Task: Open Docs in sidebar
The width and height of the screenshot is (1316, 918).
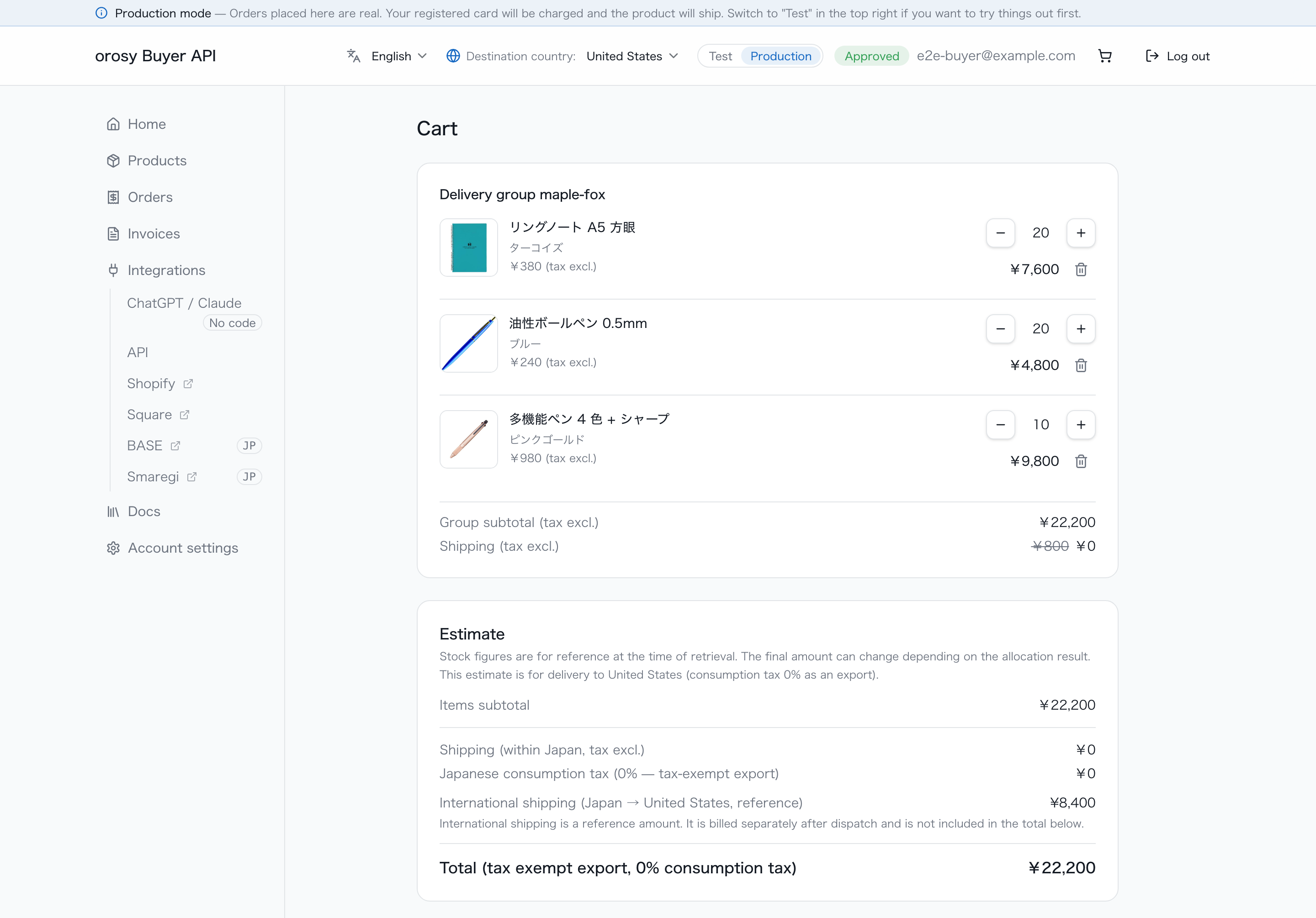Action: tap(133, 512)
